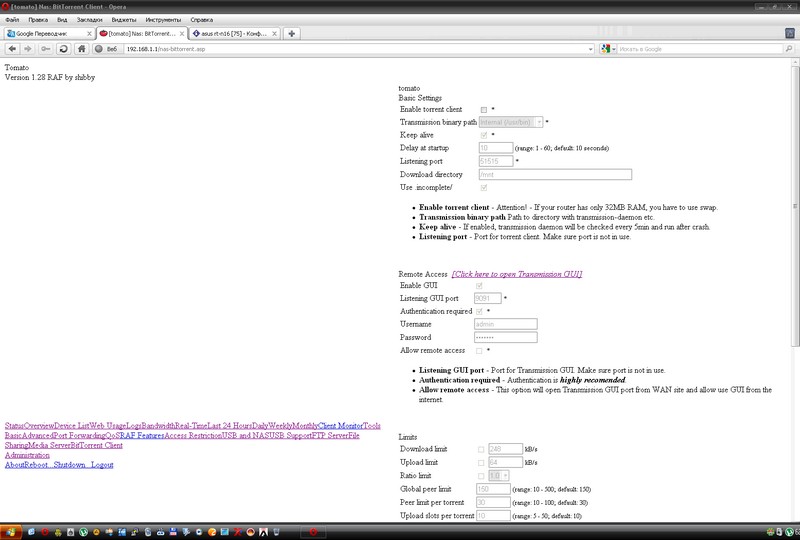
Task: Open the floppy disk icon in taskbar
Action: (173, 532)
